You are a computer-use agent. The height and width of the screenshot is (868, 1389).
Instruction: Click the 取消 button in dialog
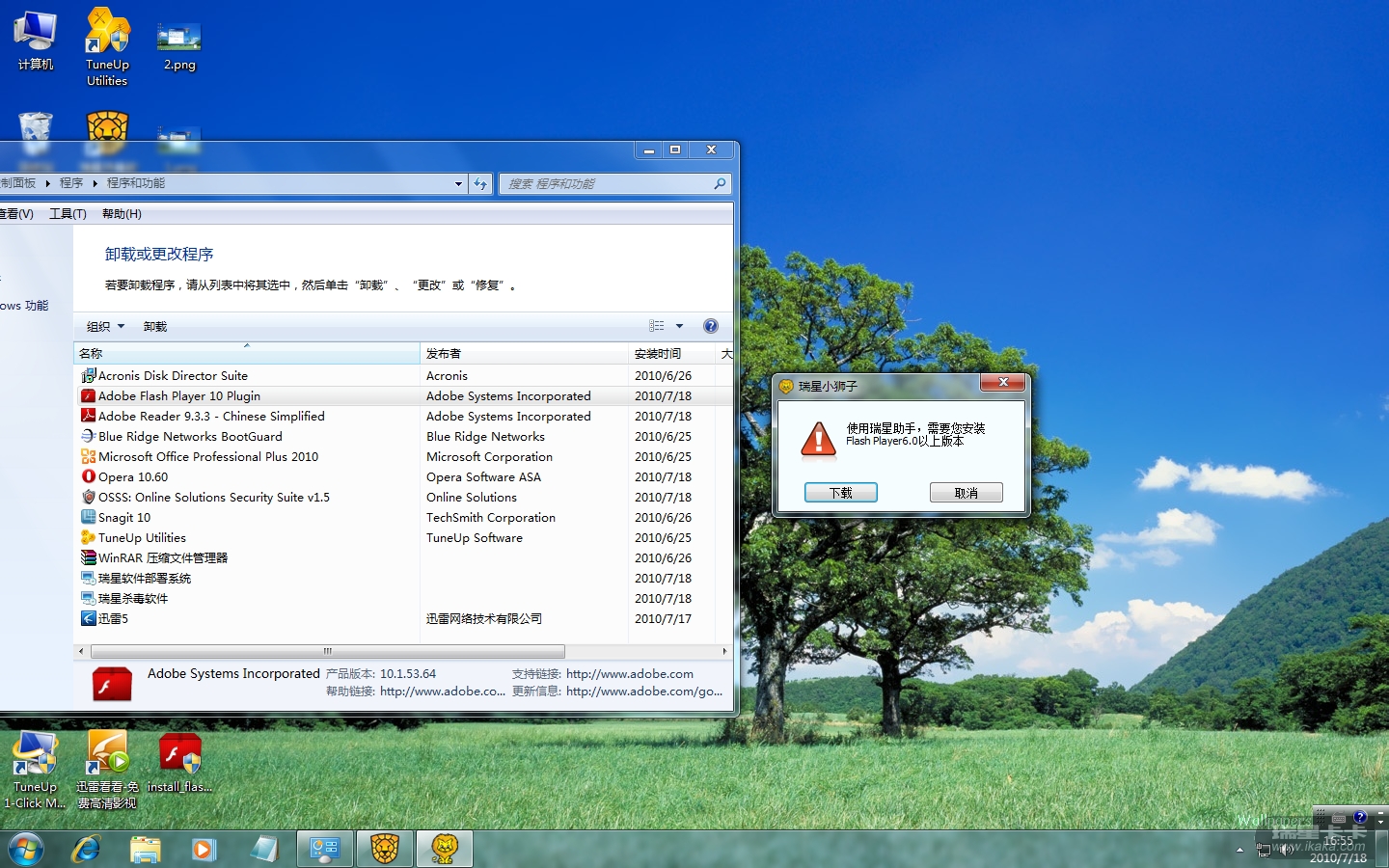pos(966,493)
